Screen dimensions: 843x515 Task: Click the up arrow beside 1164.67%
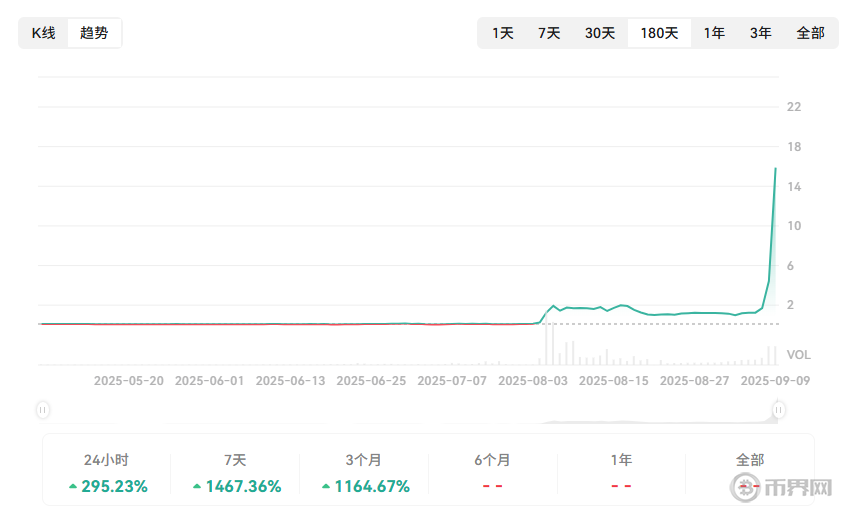[x=326, y=487]
